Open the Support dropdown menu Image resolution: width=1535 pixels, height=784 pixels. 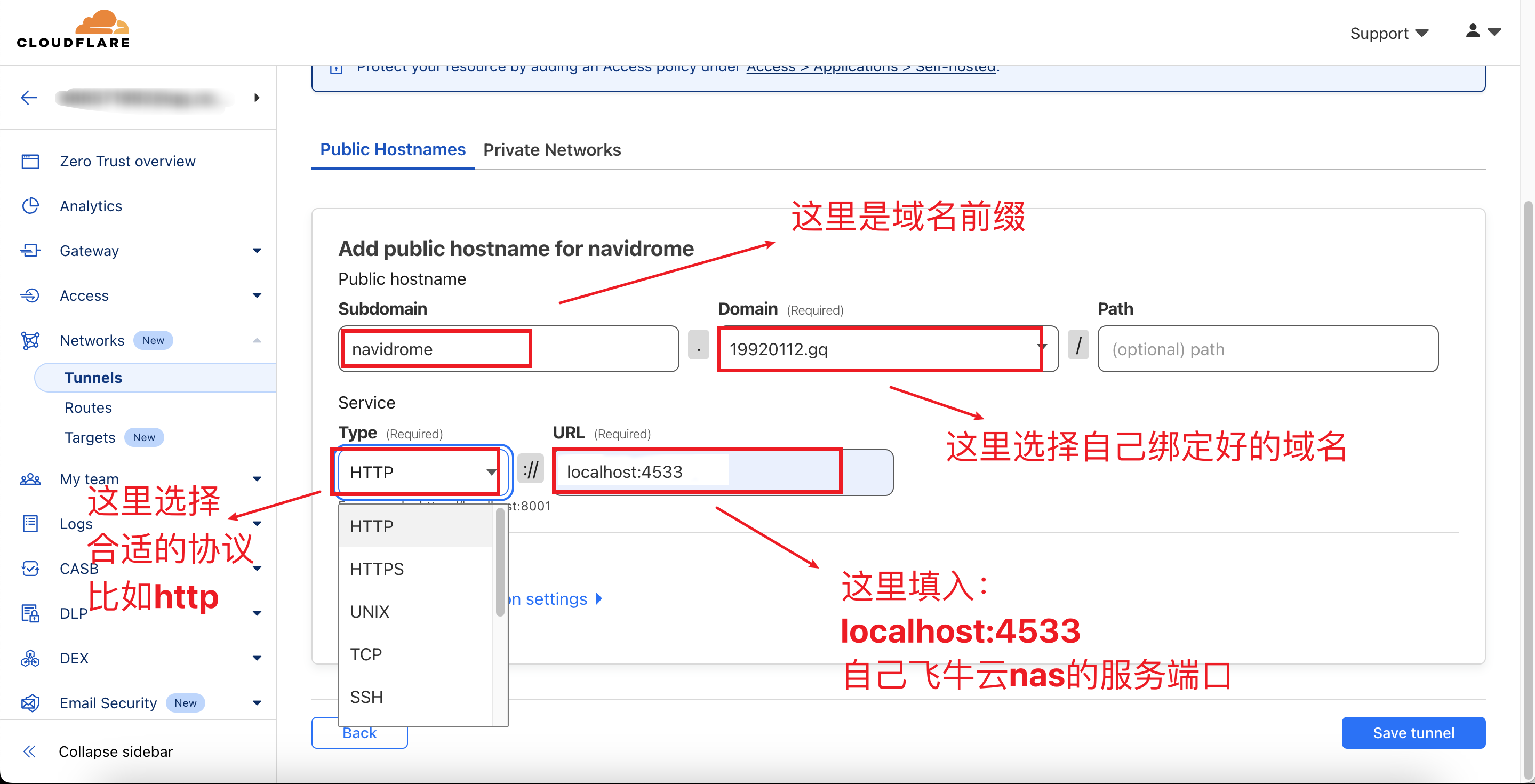click(1388, 34)
